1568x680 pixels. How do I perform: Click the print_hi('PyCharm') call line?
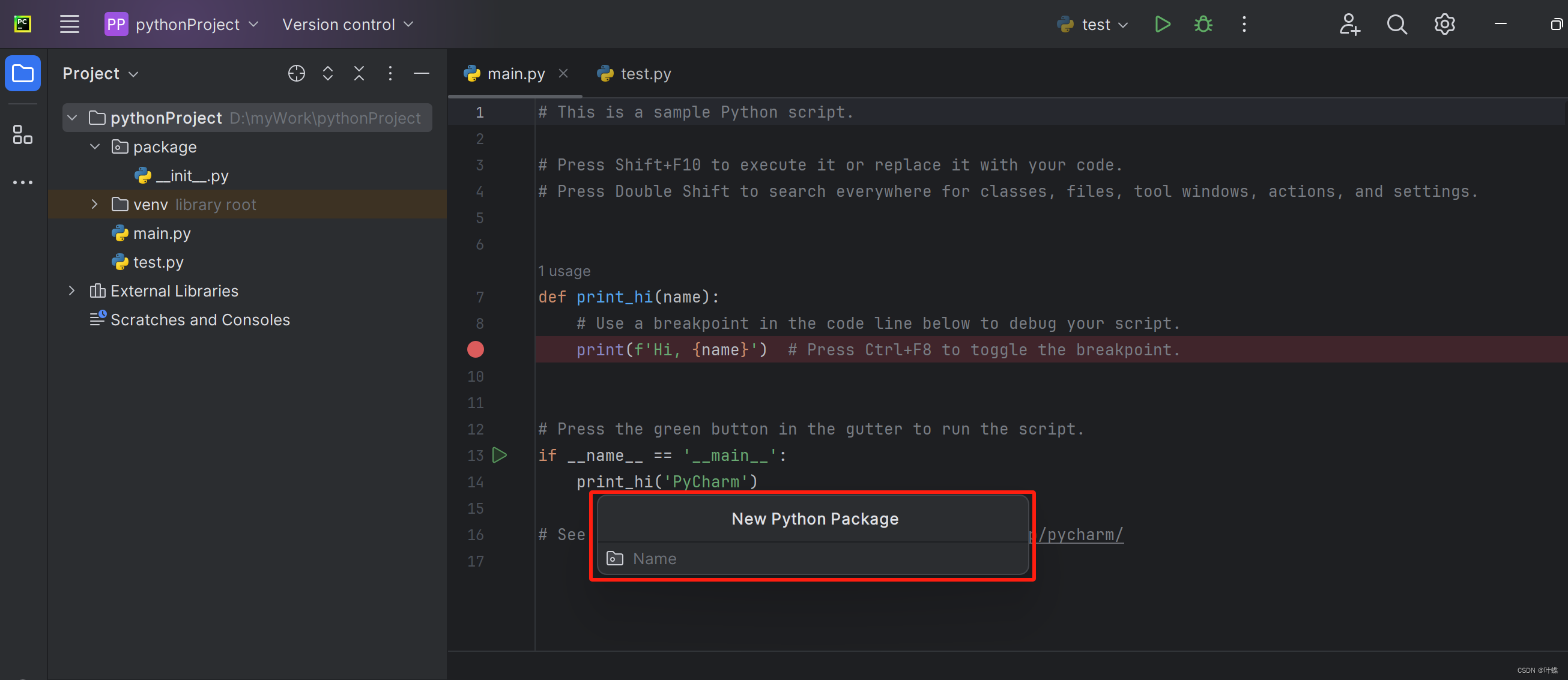667,482
